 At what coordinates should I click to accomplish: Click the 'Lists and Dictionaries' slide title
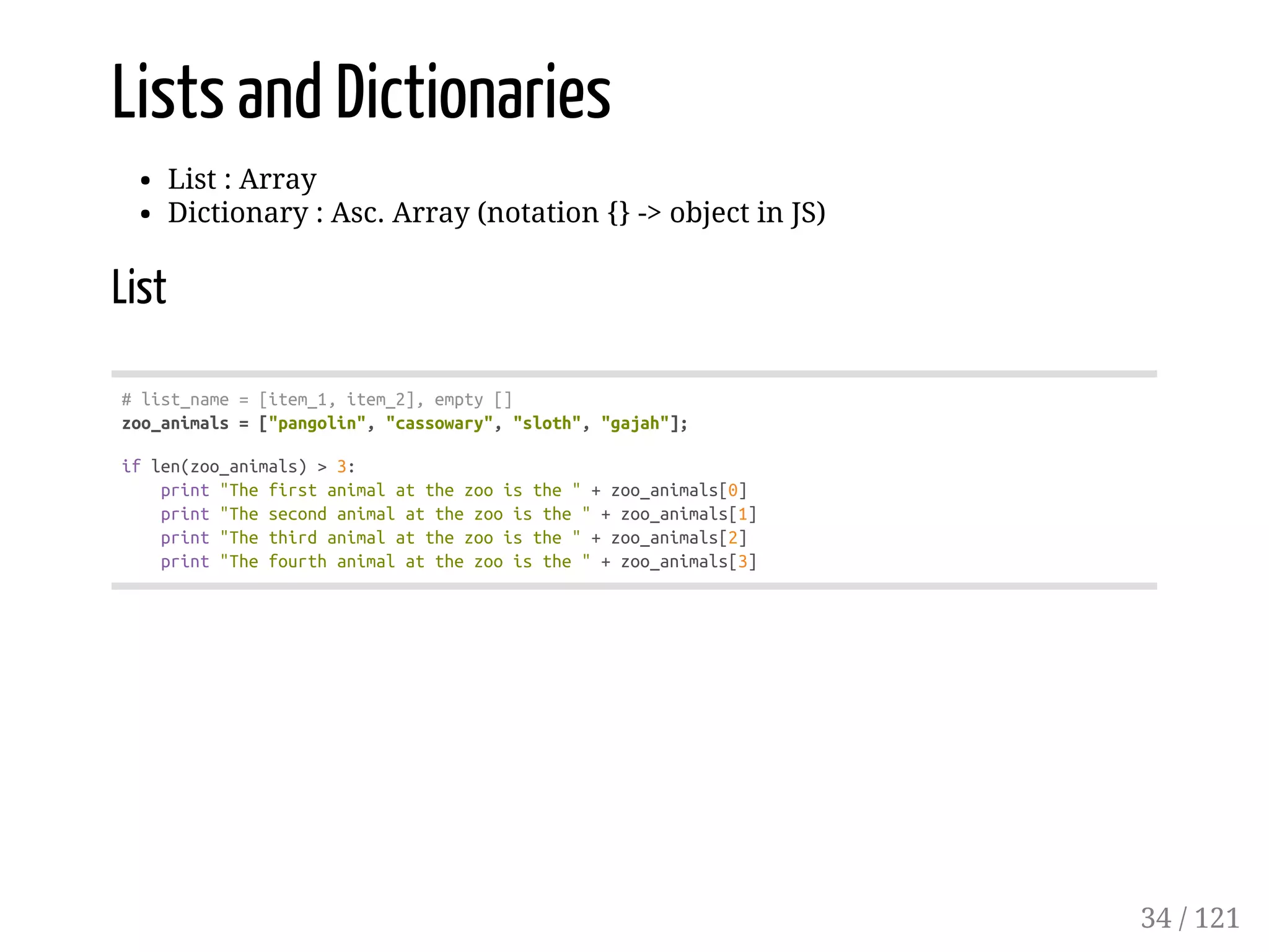[x=361, y=93]
